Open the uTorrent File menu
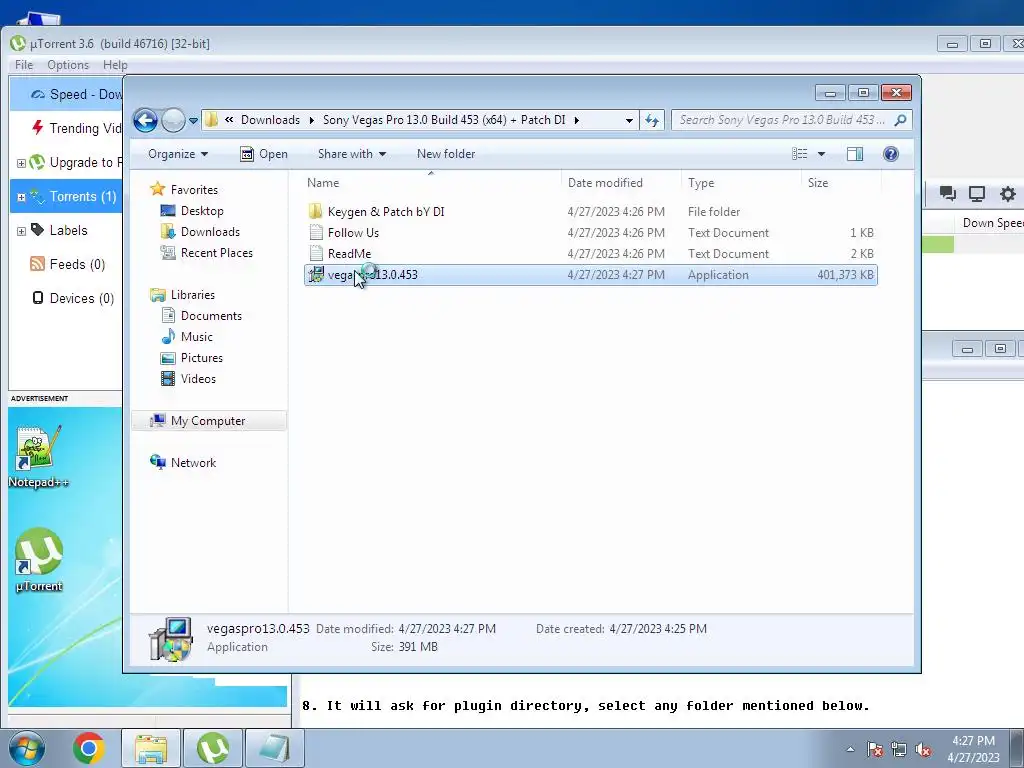1024x768 pixels. [x=24, y=65]
